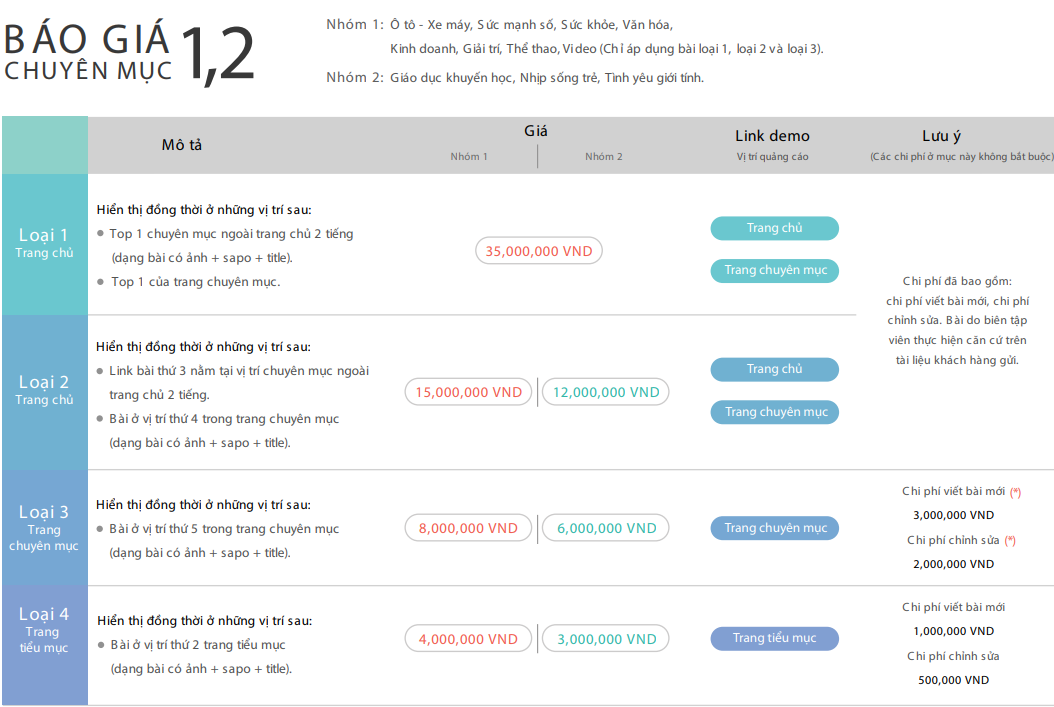Select the Loại 4 Trang tiểu mục row label
The image size is (1054, 707).
(x=44, y=630)
